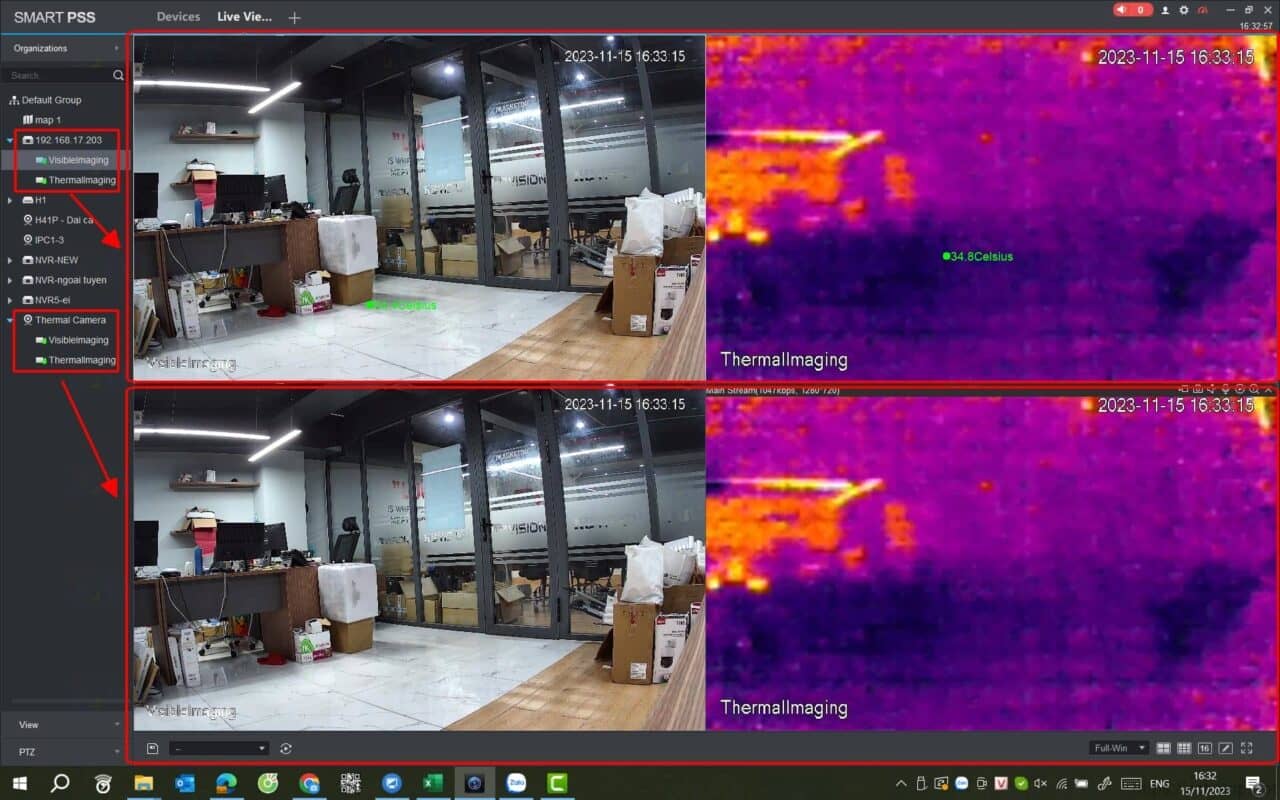Expand the NVR-NEW device node
The height and width of the screenshot is (800, 1280).
10,260
